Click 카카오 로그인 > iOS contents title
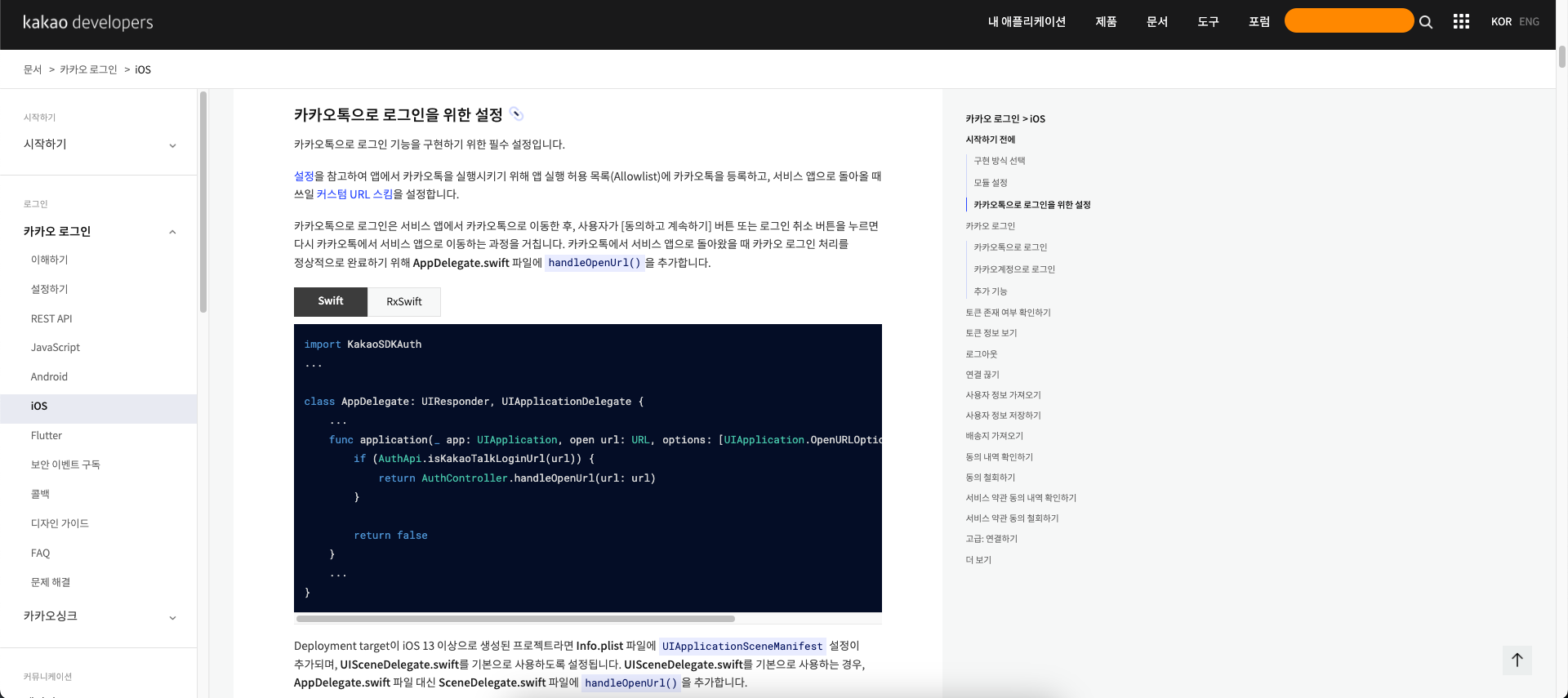 [1005, 119]
